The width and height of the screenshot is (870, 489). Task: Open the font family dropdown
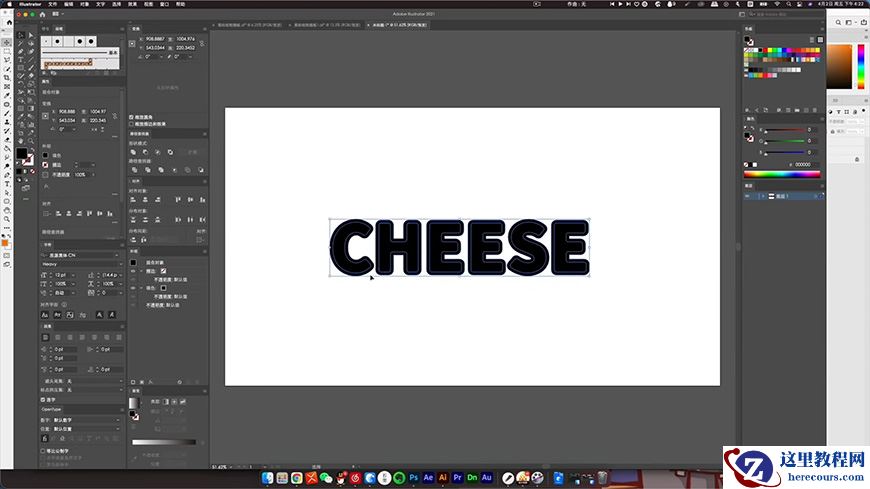pos(117,255)
